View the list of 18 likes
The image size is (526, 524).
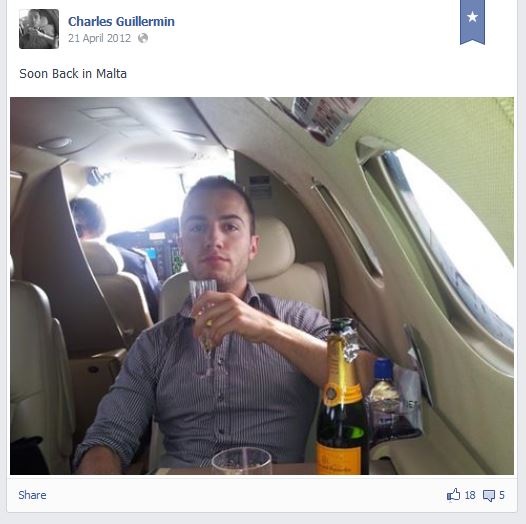click(470, 495)
